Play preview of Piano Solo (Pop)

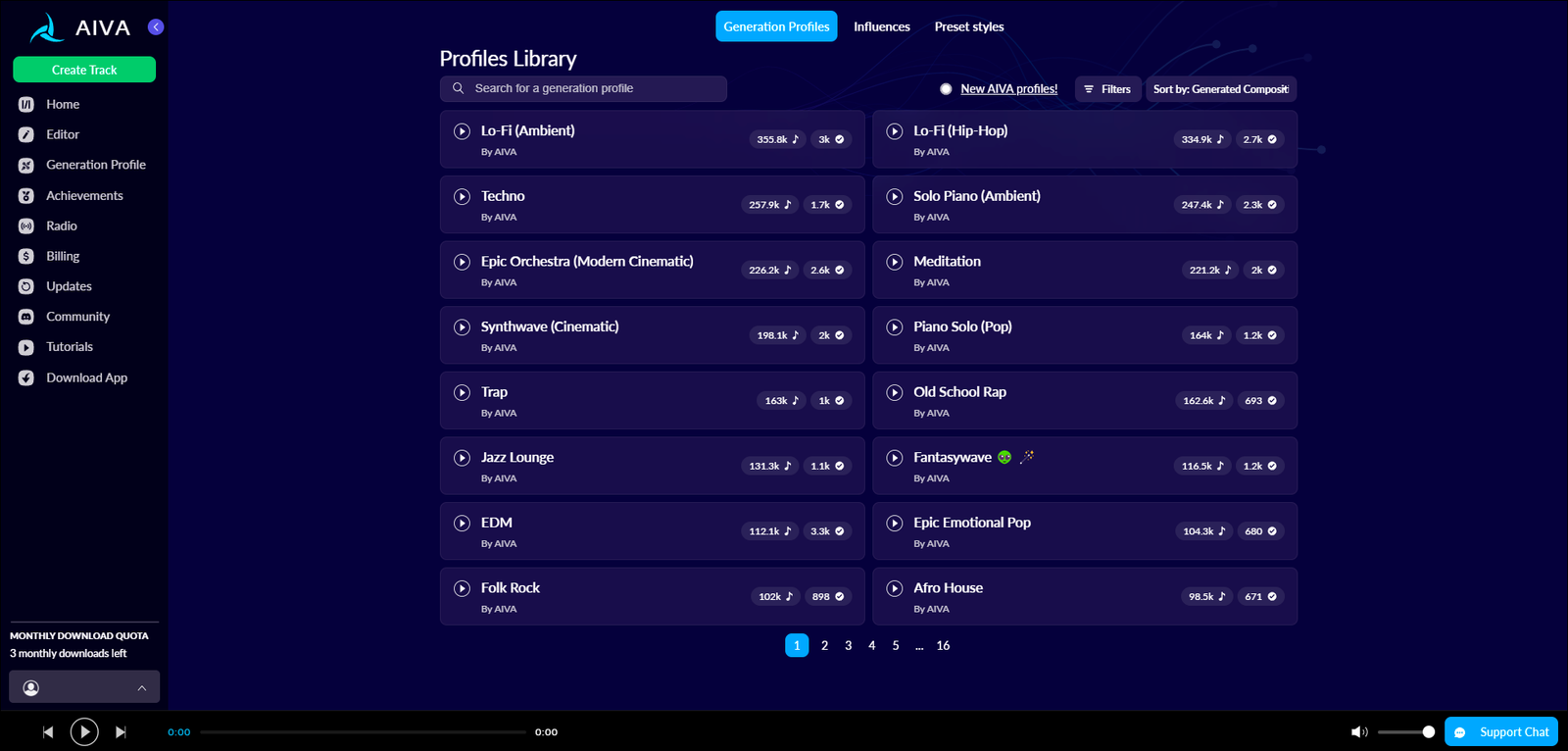coord(895,327)
